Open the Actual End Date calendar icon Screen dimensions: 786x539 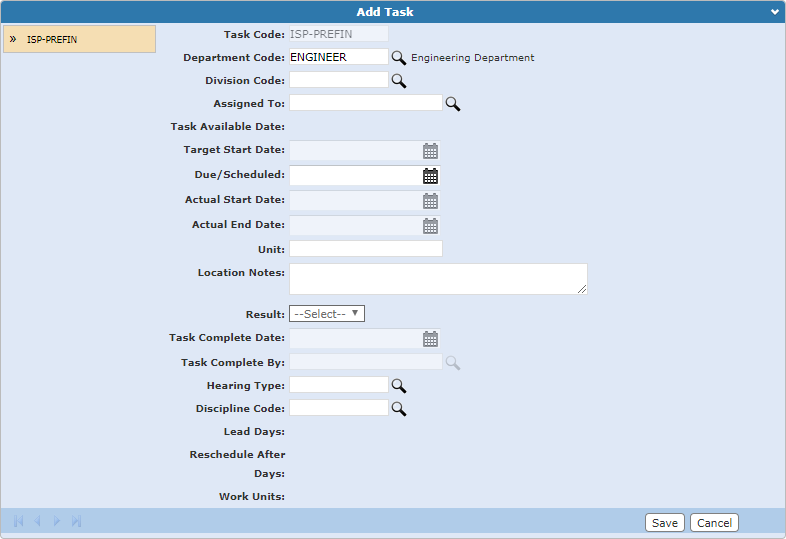pos(430,226)
